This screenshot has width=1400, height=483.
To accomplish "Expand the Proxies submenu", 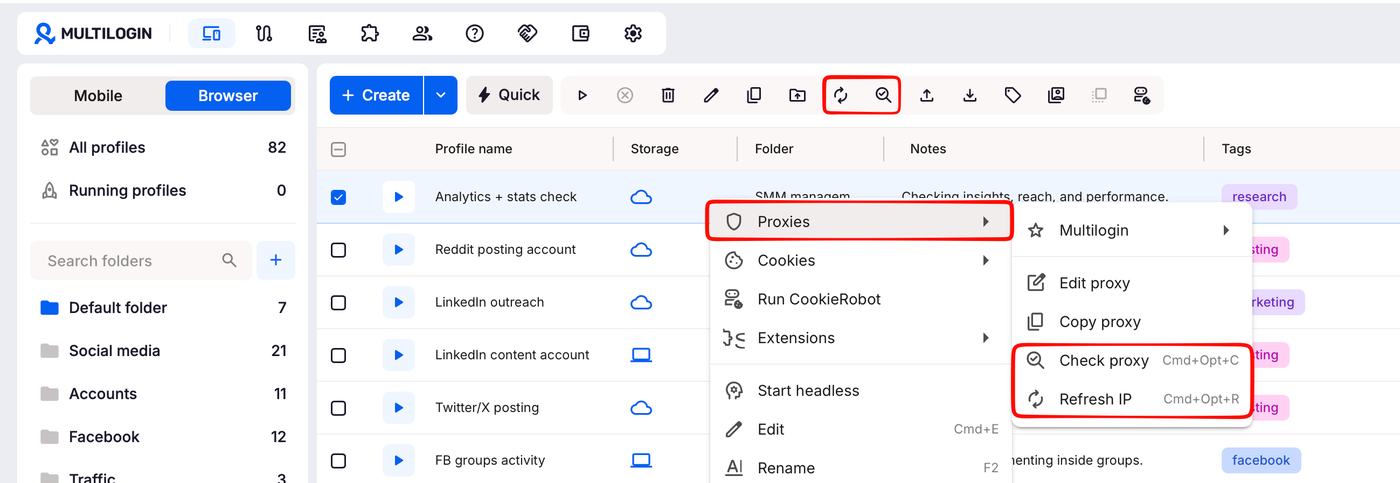I will tap(859, 222).
